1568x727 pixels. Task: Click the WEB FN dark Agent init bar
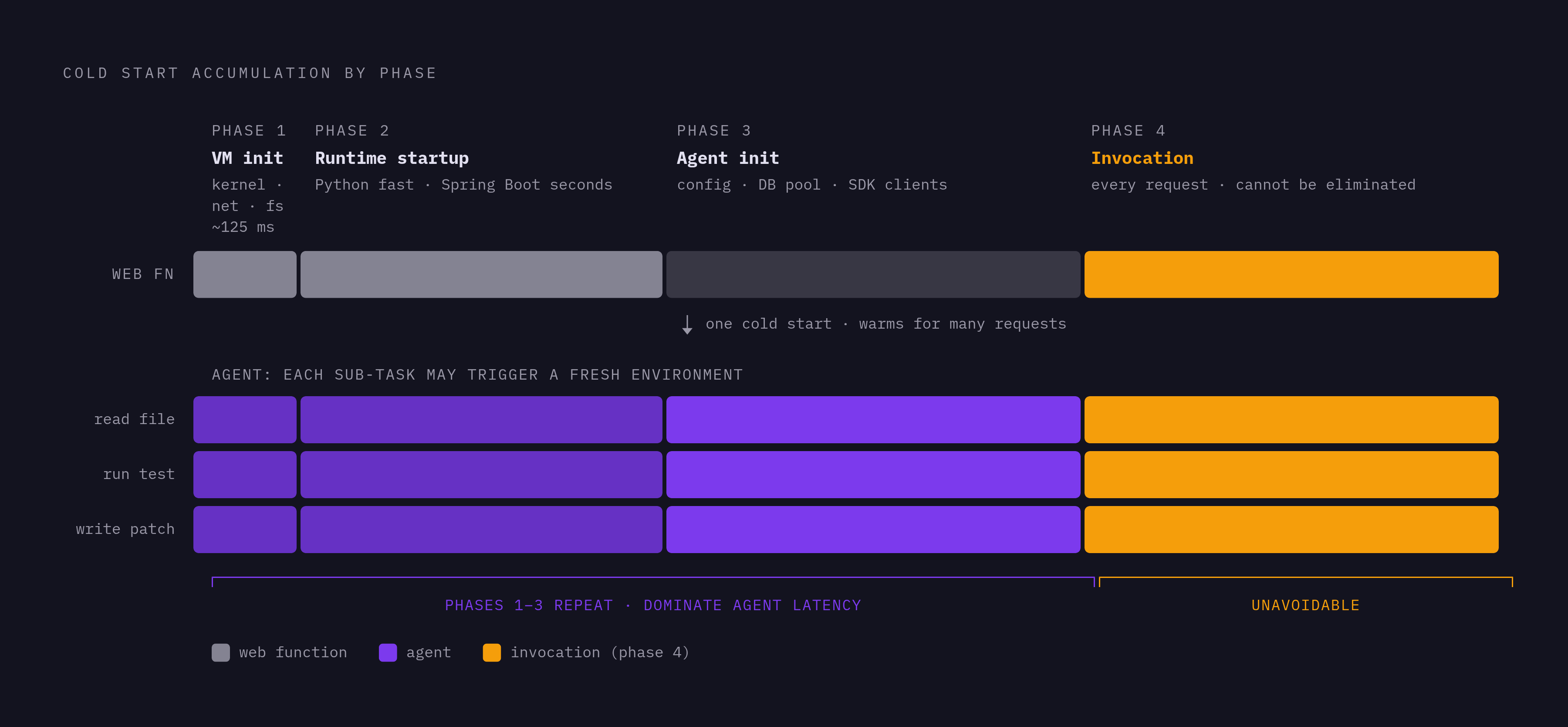[x=873, y=275]
